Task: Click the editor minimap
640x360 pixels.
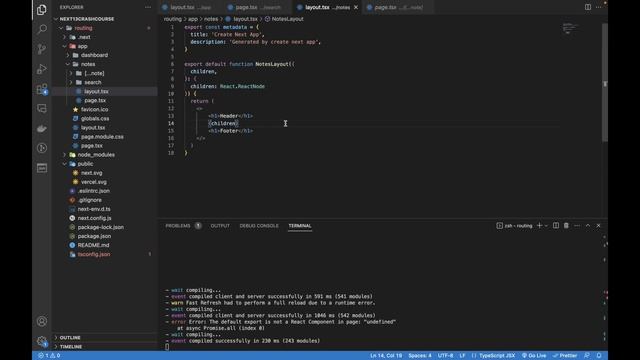Action: point(570,29)
